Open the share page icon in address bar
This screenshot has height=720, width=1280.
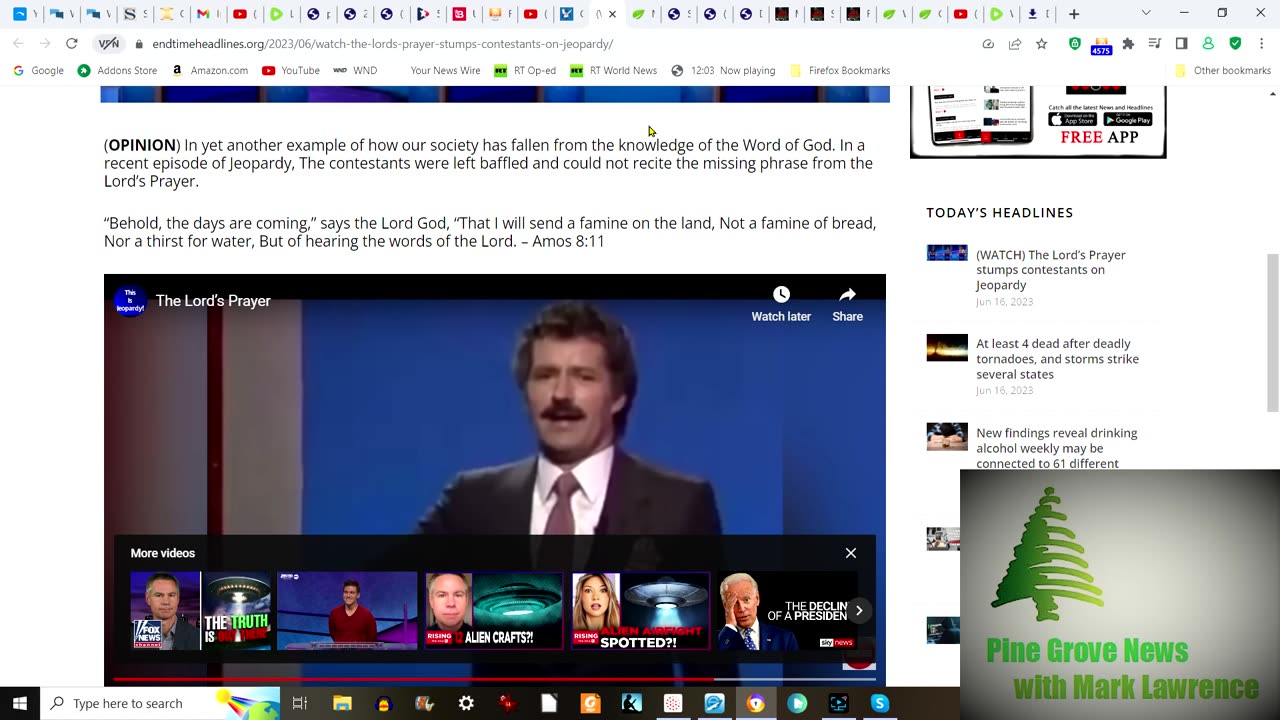point(1015,44)
